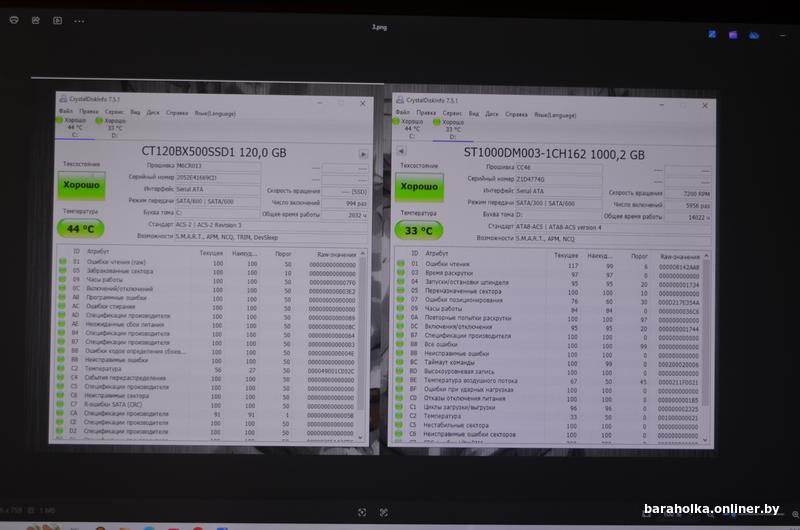Open the Диск menu in the right CrystalDiskInfo window

492,114
